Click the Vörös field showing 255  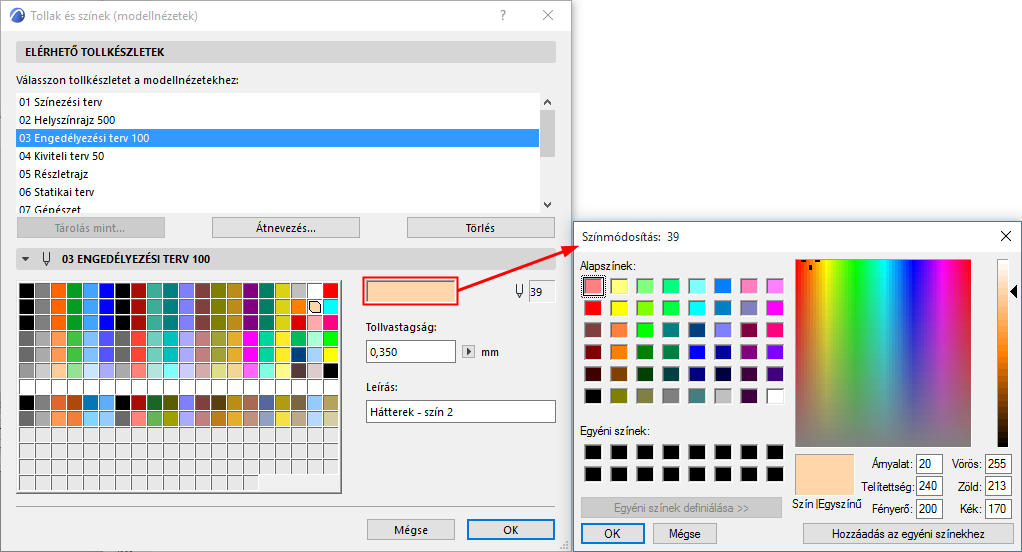click(x=998, y=464)
